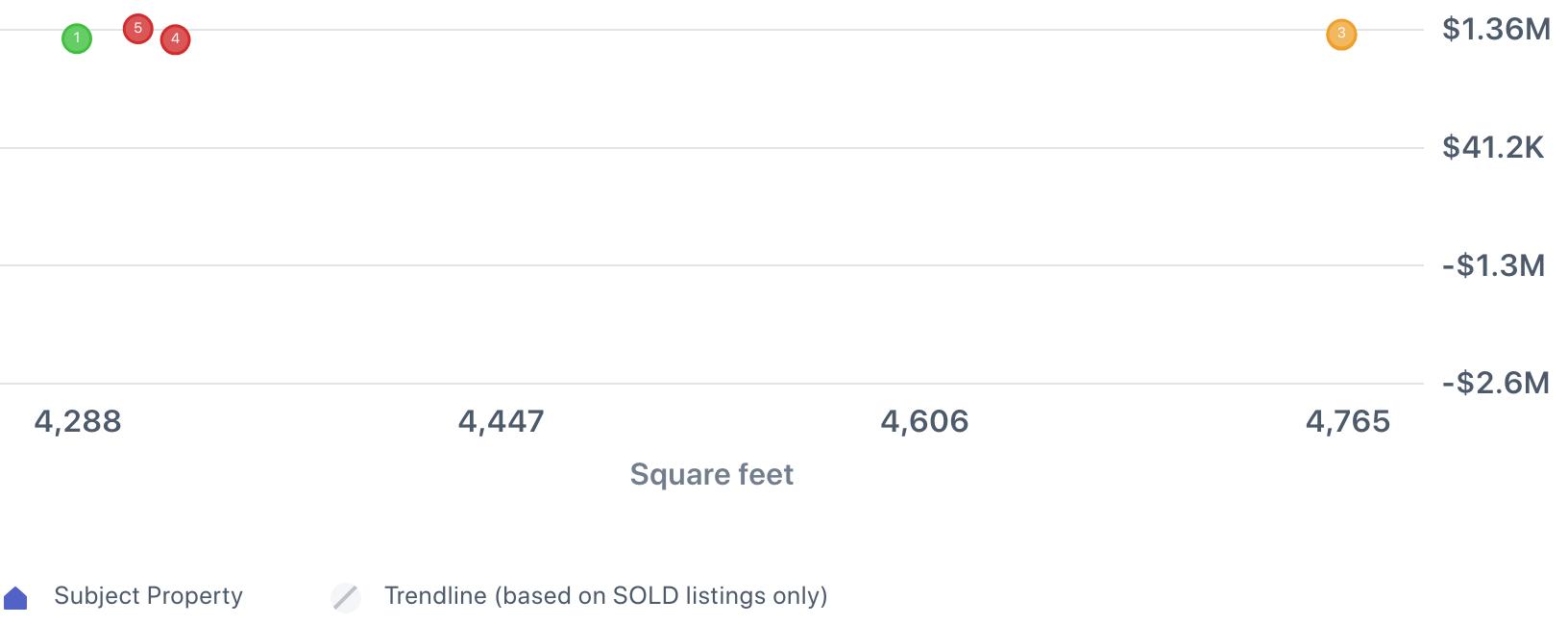Image resolution: width=1568 pixels, height=625 pixels.
Task: Click the orange data point labeled 3
Action: [1341, 35]
